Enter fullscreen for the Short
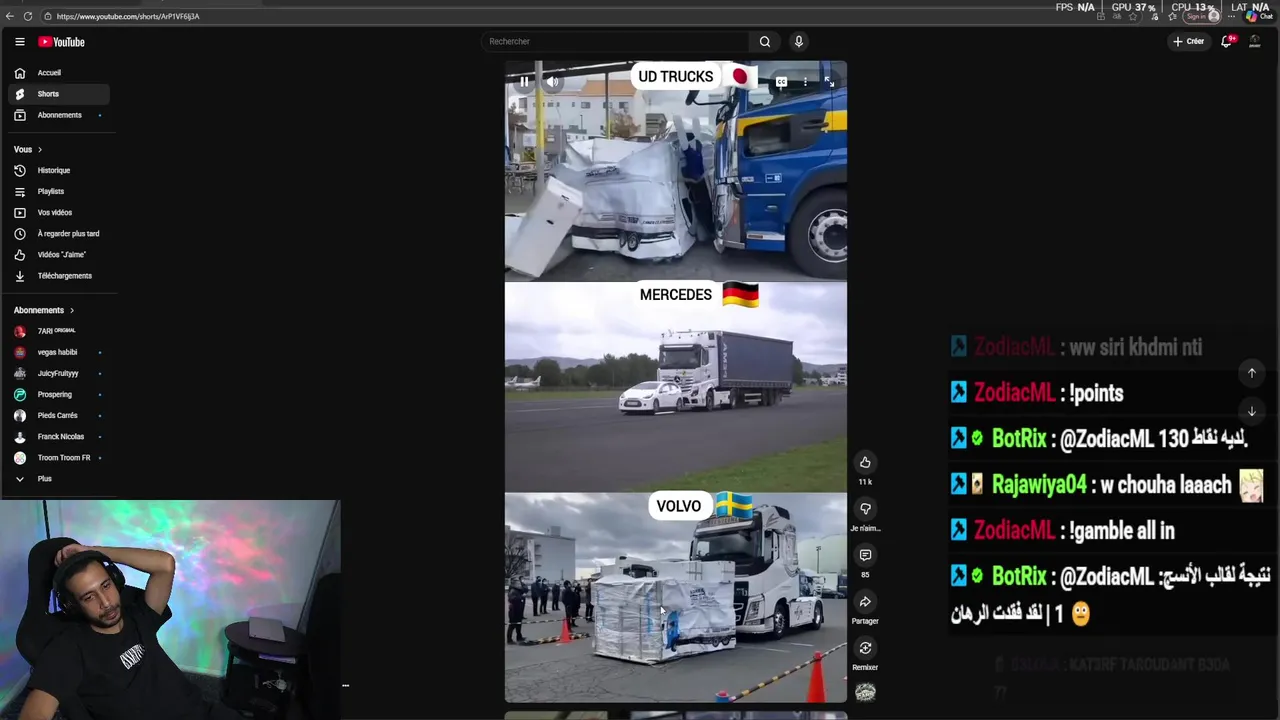Viewport: 1280px width, 720px height. click(x=829, y=82)
